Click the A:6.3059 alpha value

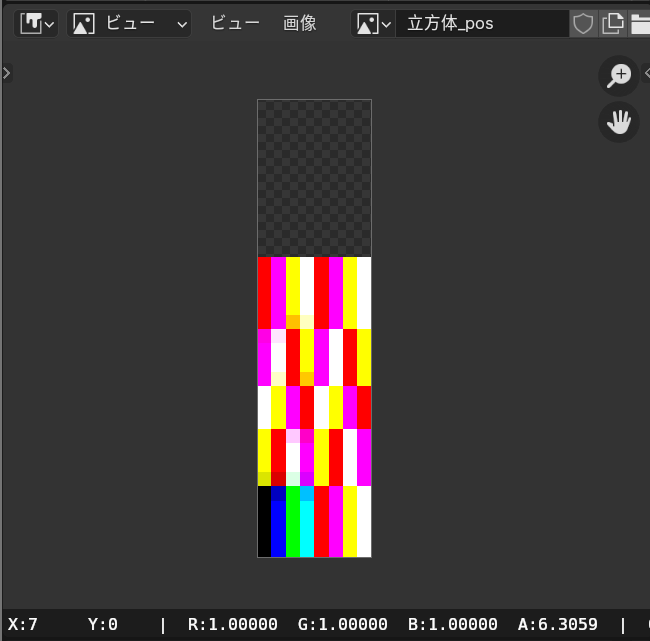click(558, 624)
